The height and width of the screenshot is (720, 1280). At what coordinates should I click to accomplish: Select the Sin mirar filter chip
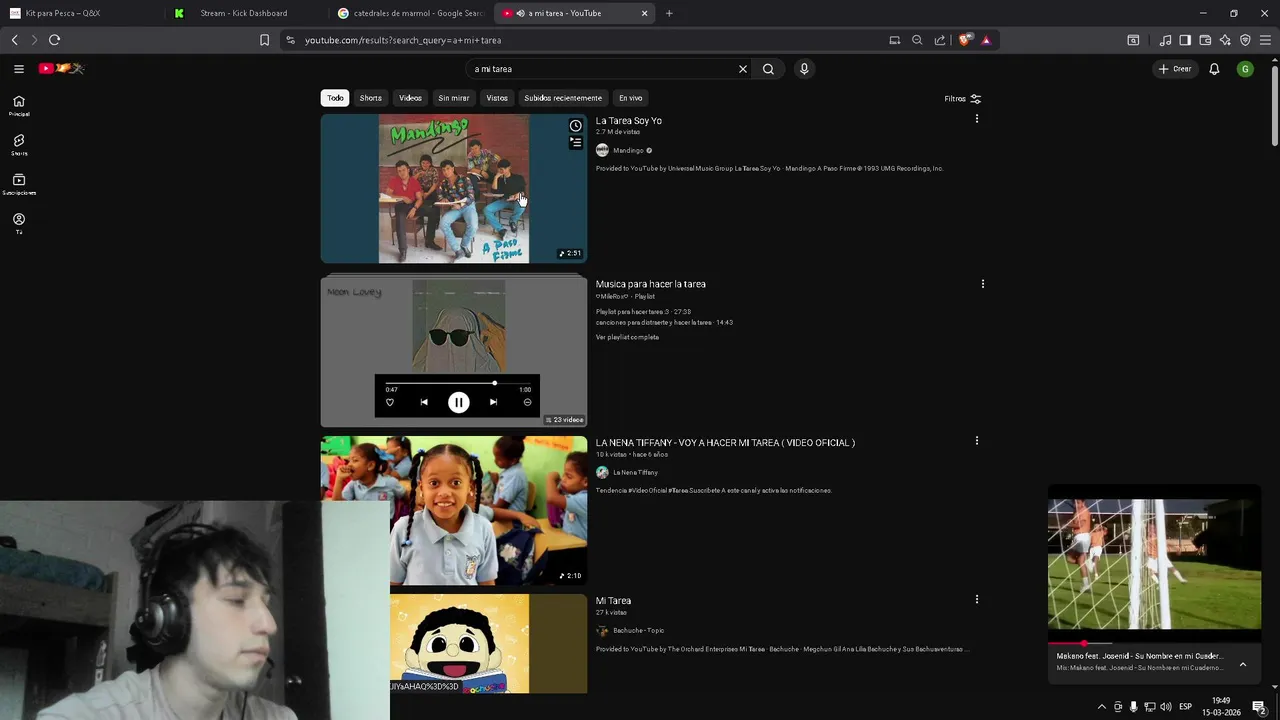tap(453, 98)
